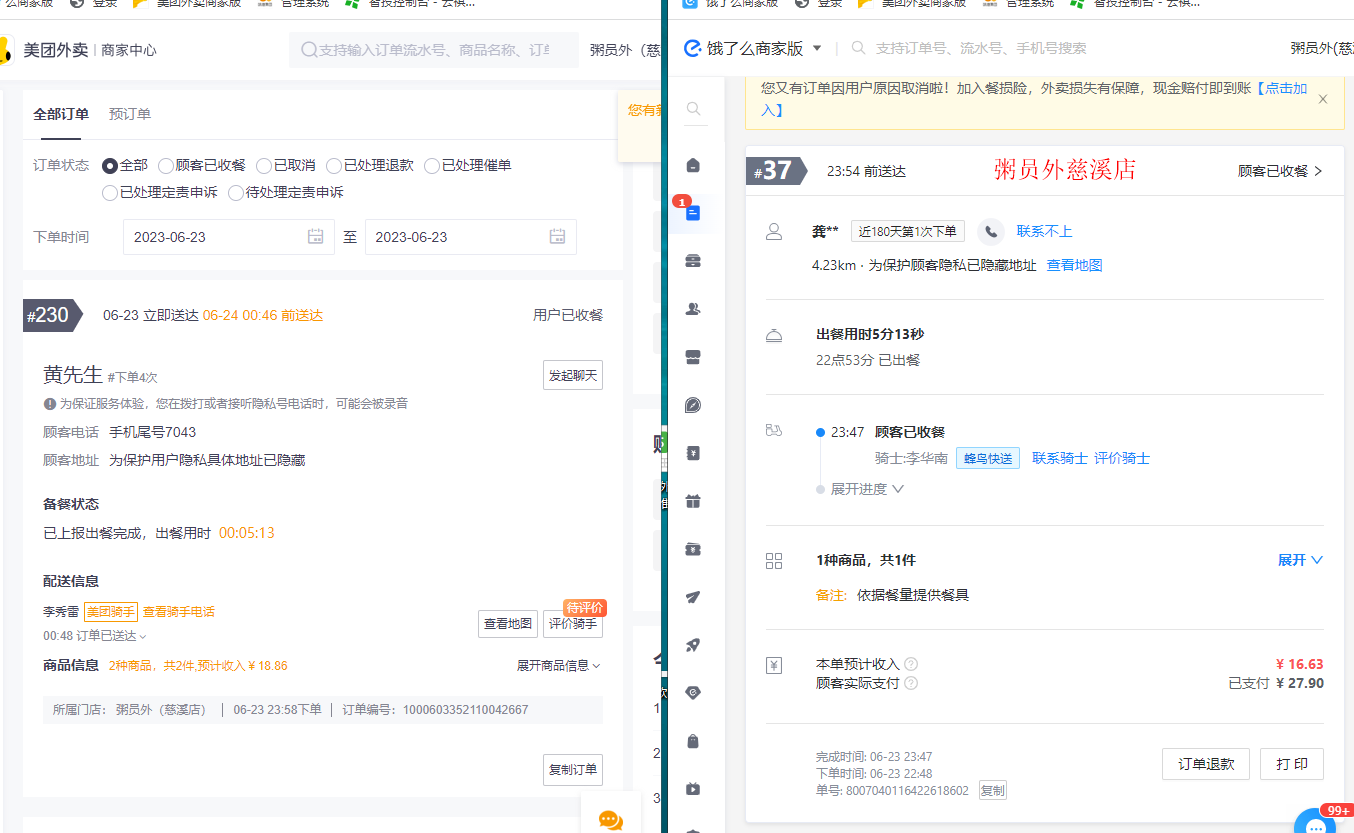Open shopping bag icon in Ele.me sidebar

pos(693,741)
